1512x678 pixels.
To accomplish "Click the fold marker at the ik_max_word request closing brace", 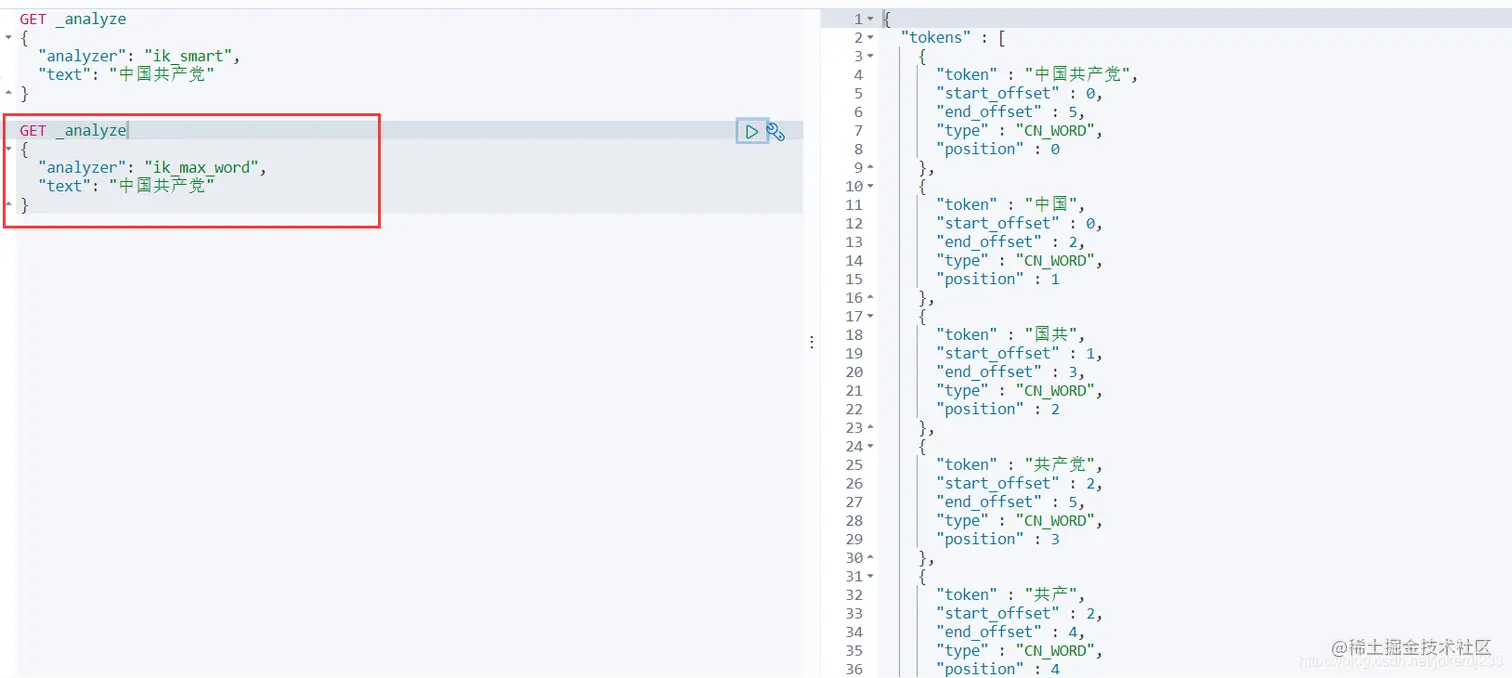I will click(9, 205).
